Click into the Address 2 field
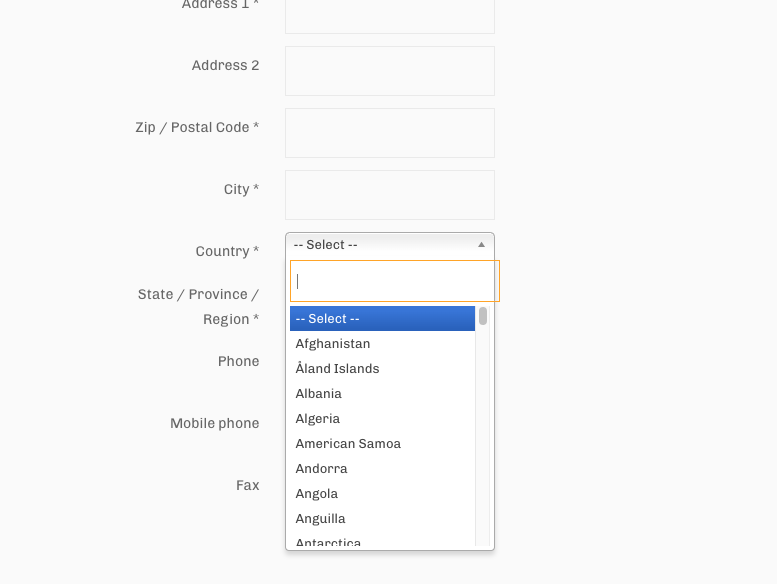 click(x=390, y=71)
